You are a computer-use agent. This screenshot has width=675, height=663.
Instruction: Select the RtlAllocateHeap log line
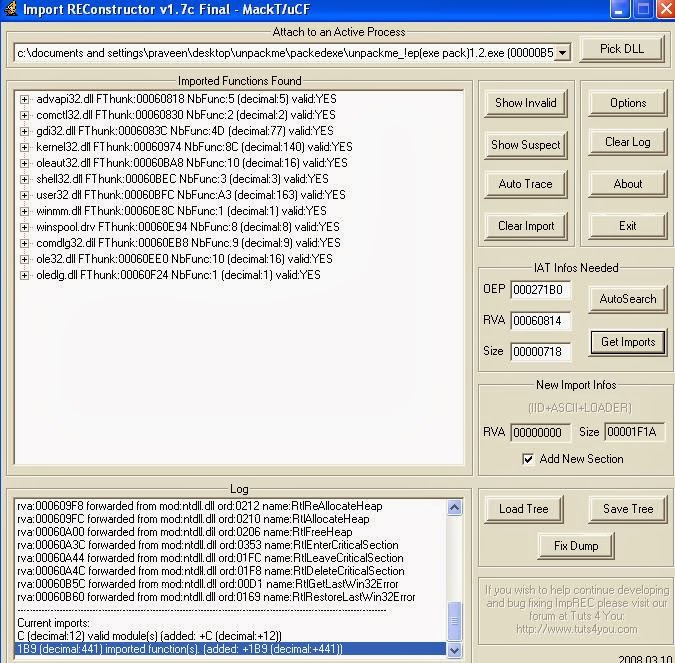[x=193, y=519]
